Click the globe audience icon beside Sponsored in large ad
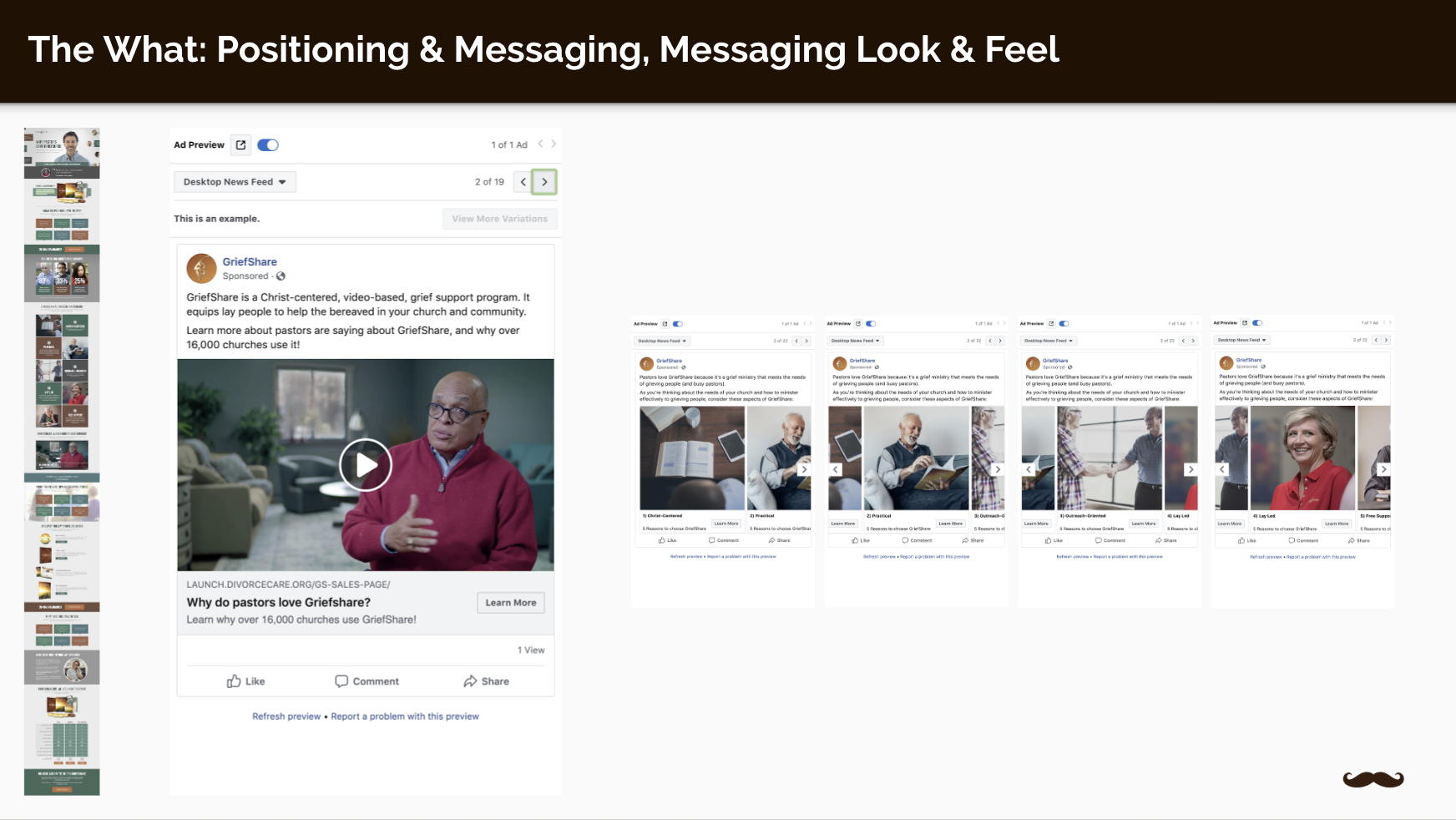This screenshot has height=820, width=1456. point(281,276)
